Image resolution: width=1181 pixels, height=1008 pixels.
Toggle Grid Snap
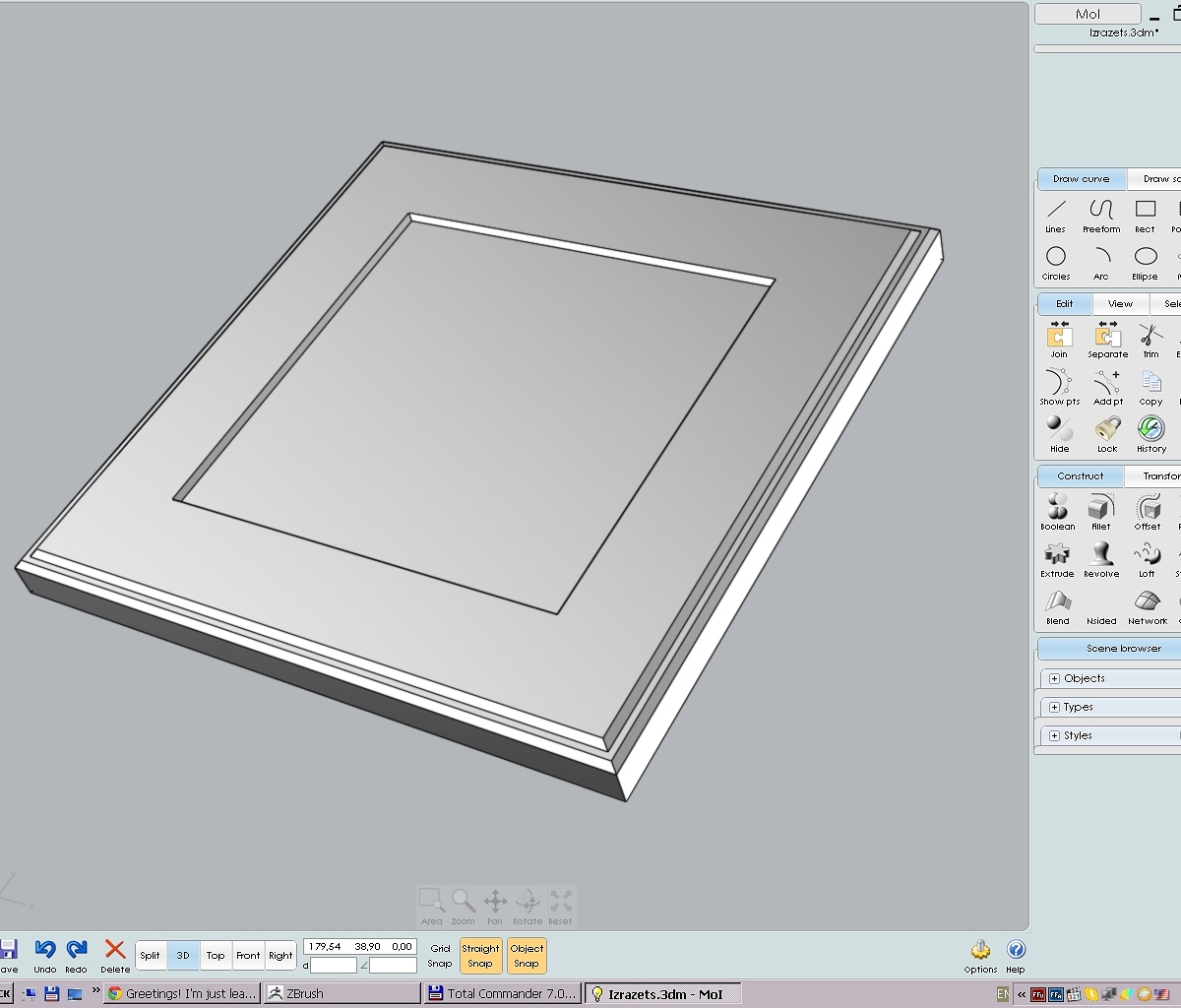pyautogui.click(x=440, y=956)
